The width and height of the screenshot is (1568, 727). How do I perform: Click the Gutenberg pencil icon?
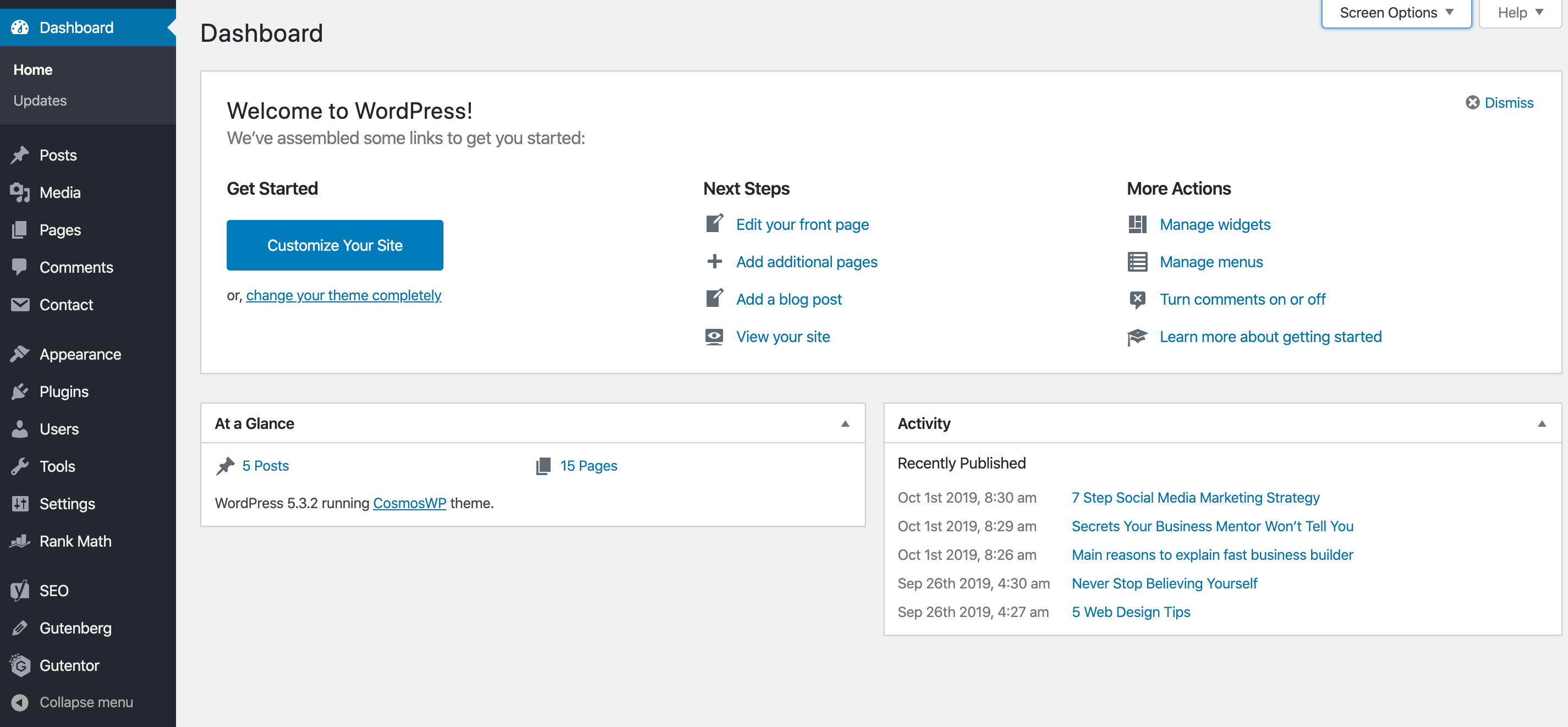(x=19, y=628)
